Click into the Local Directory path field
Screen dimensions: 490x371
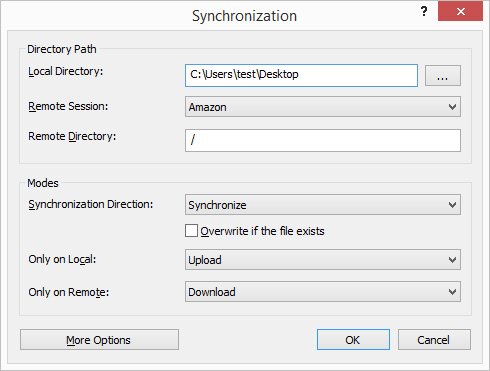301,76
